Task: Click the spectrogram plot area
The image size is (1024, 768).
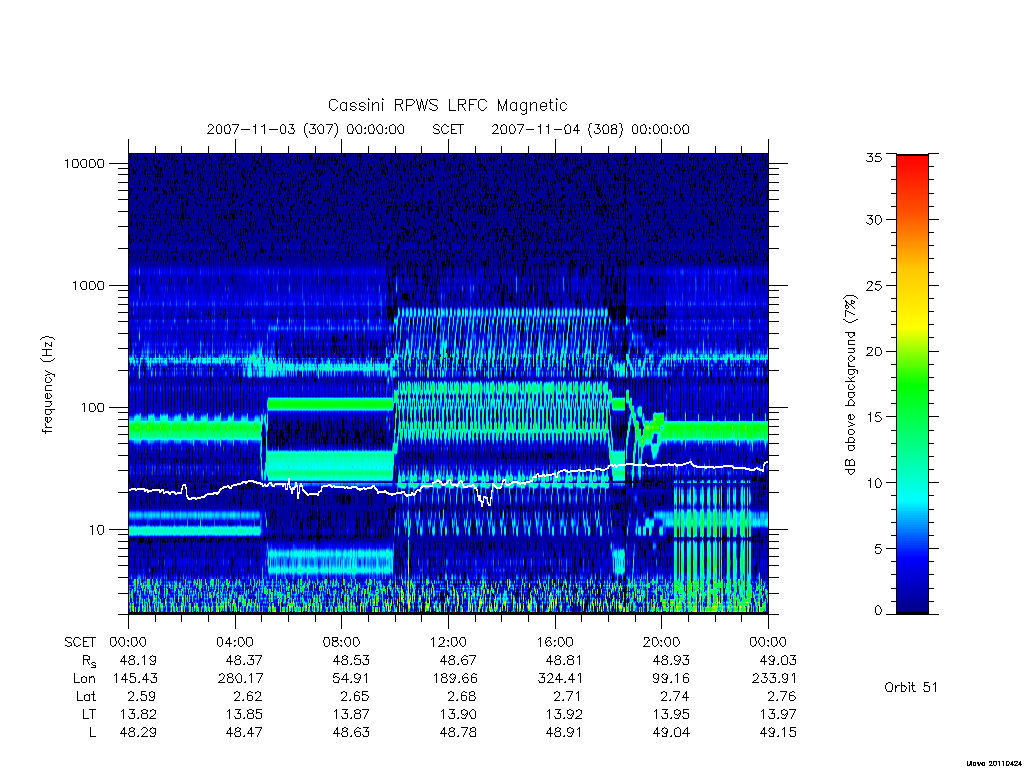Action: click(x=448, y=383)
